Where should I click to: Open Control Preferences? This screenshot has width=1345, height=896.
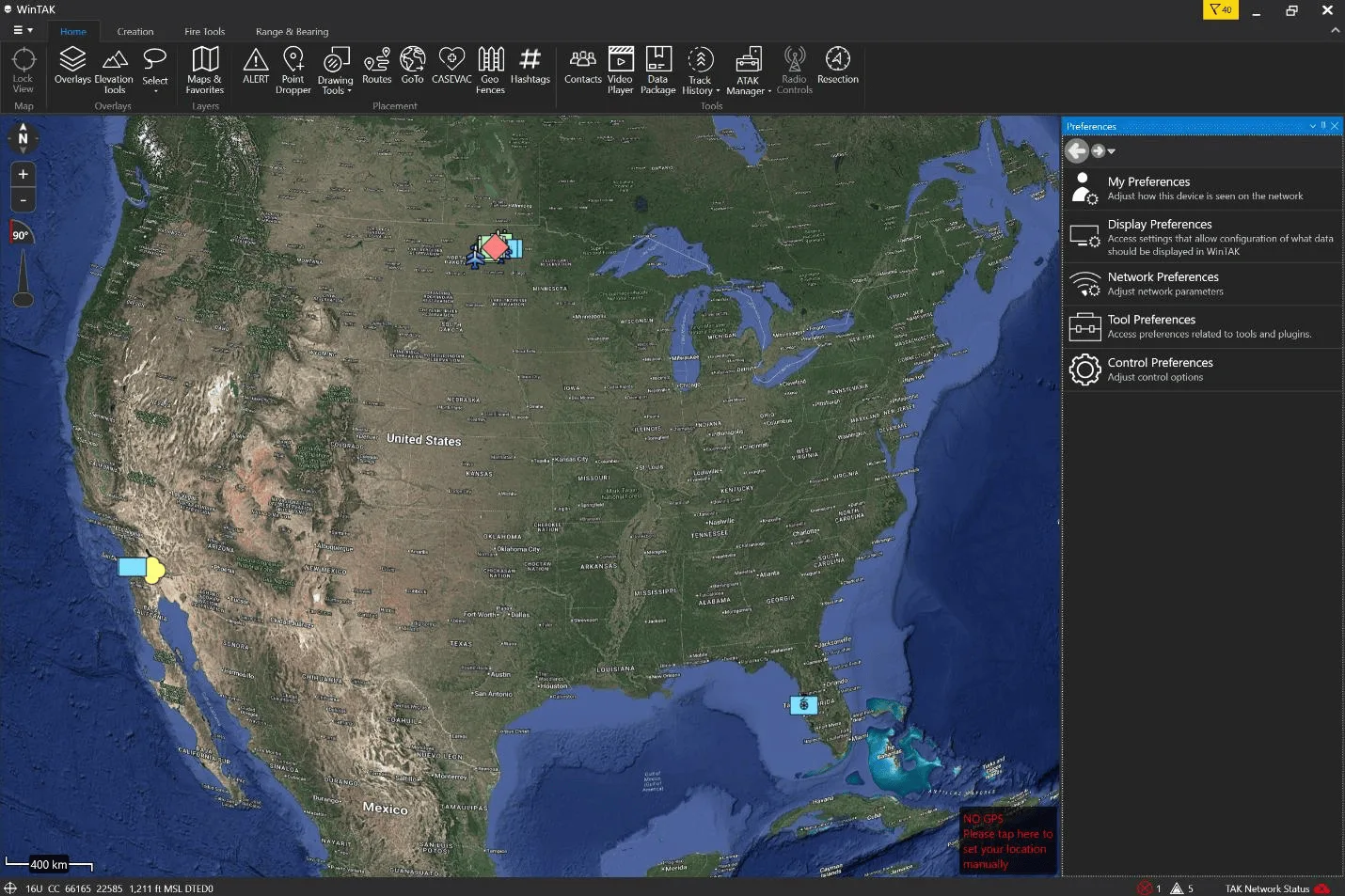[x=1202, y=369]
